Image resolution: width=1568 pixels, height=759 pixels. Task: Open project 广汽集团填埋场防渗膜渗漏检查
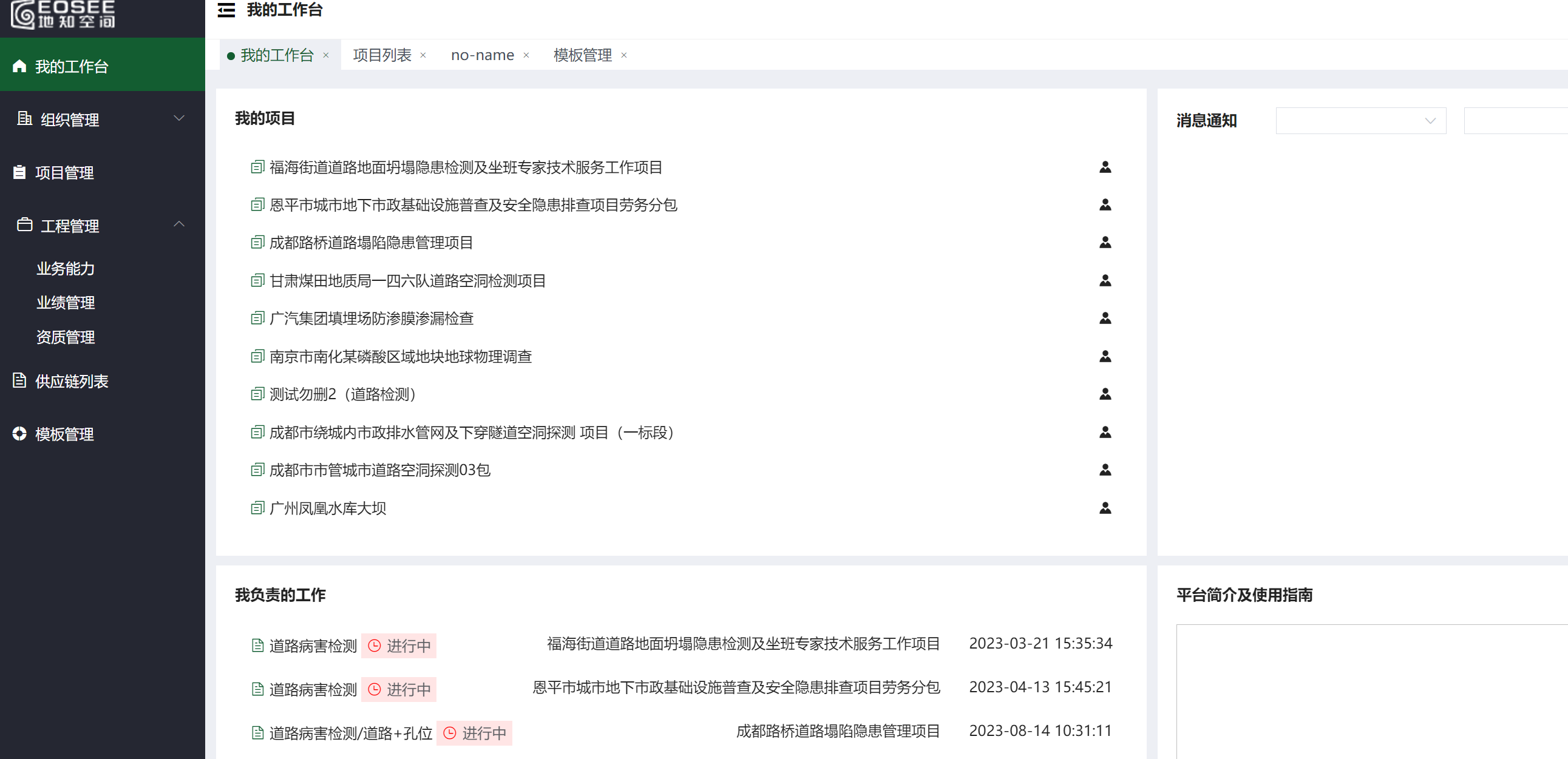point(372,318)
